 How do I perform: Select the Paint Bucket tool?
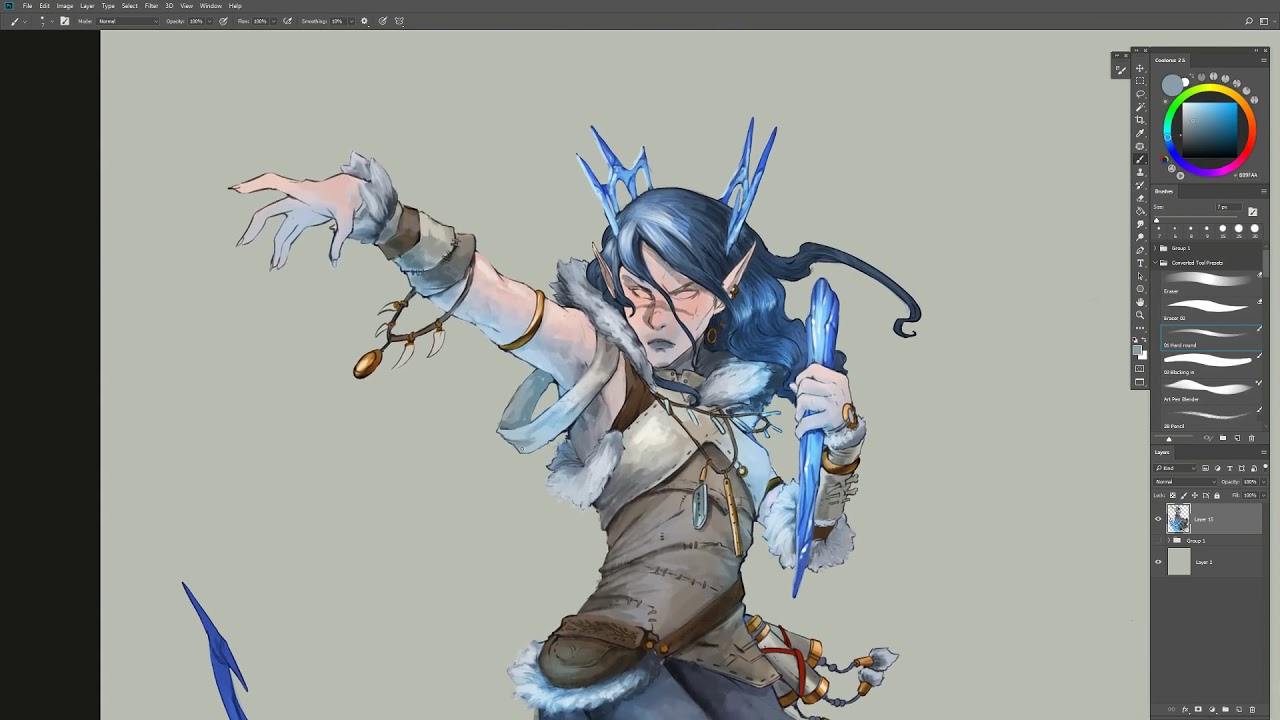pyautogui.click(x=1139, y=211)
